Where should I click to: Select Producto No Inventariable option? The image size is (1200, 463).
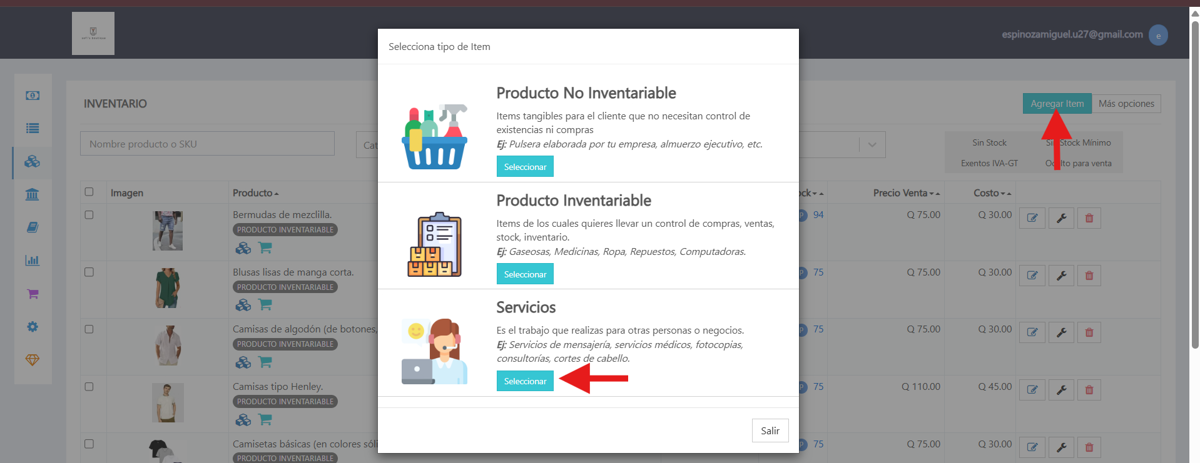525,167
